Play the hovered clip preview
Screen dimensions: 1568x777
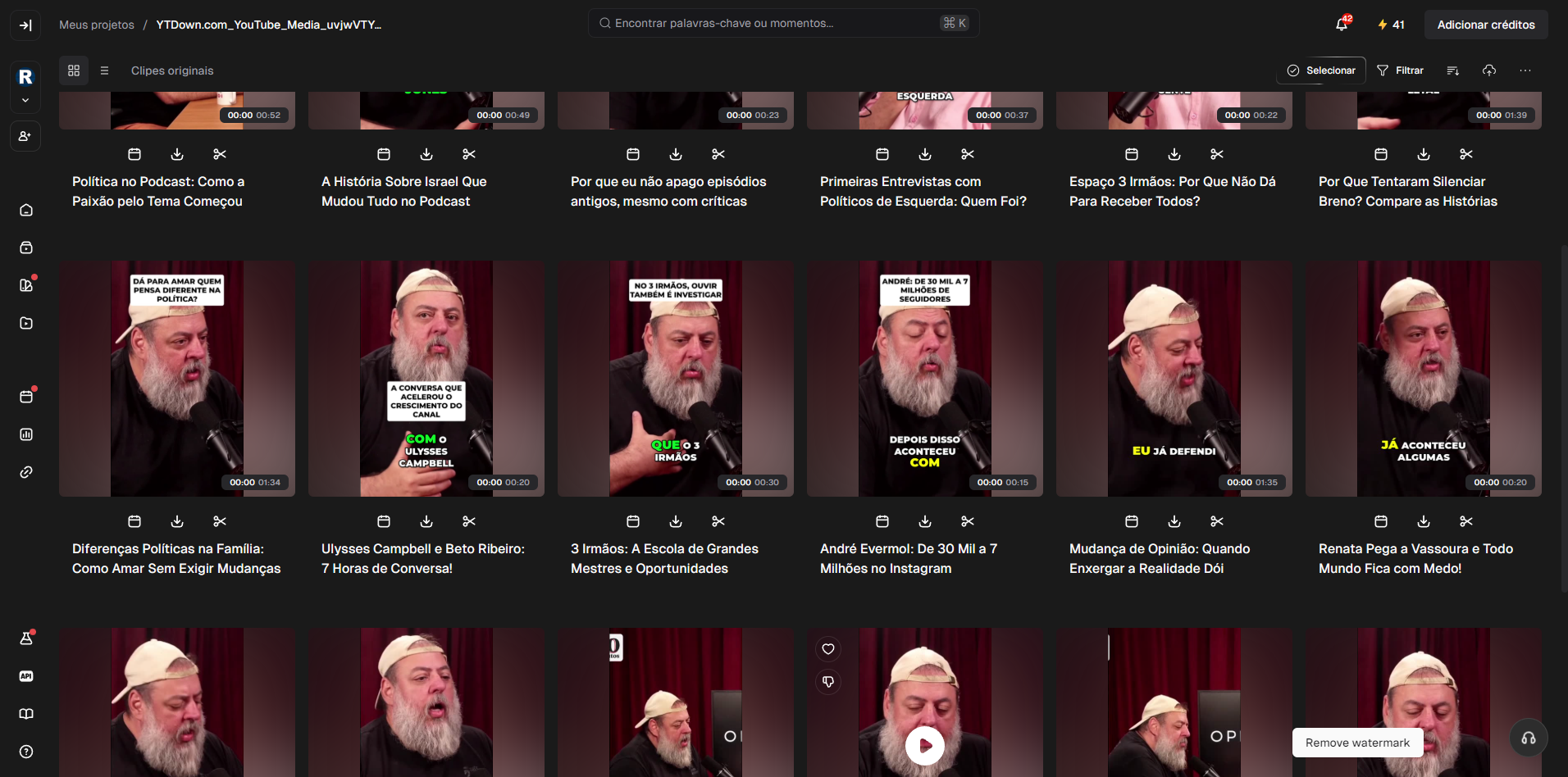pyautogui.click(x=925, y=746)
